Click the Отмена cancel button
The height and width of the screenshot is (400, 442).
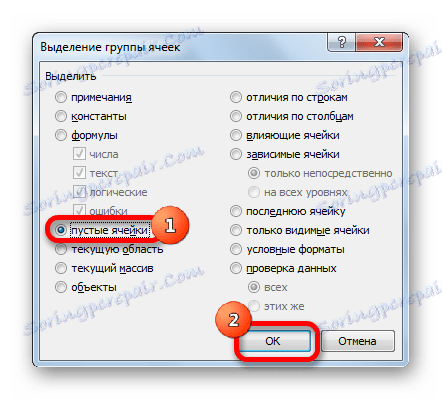coord(357,341)
